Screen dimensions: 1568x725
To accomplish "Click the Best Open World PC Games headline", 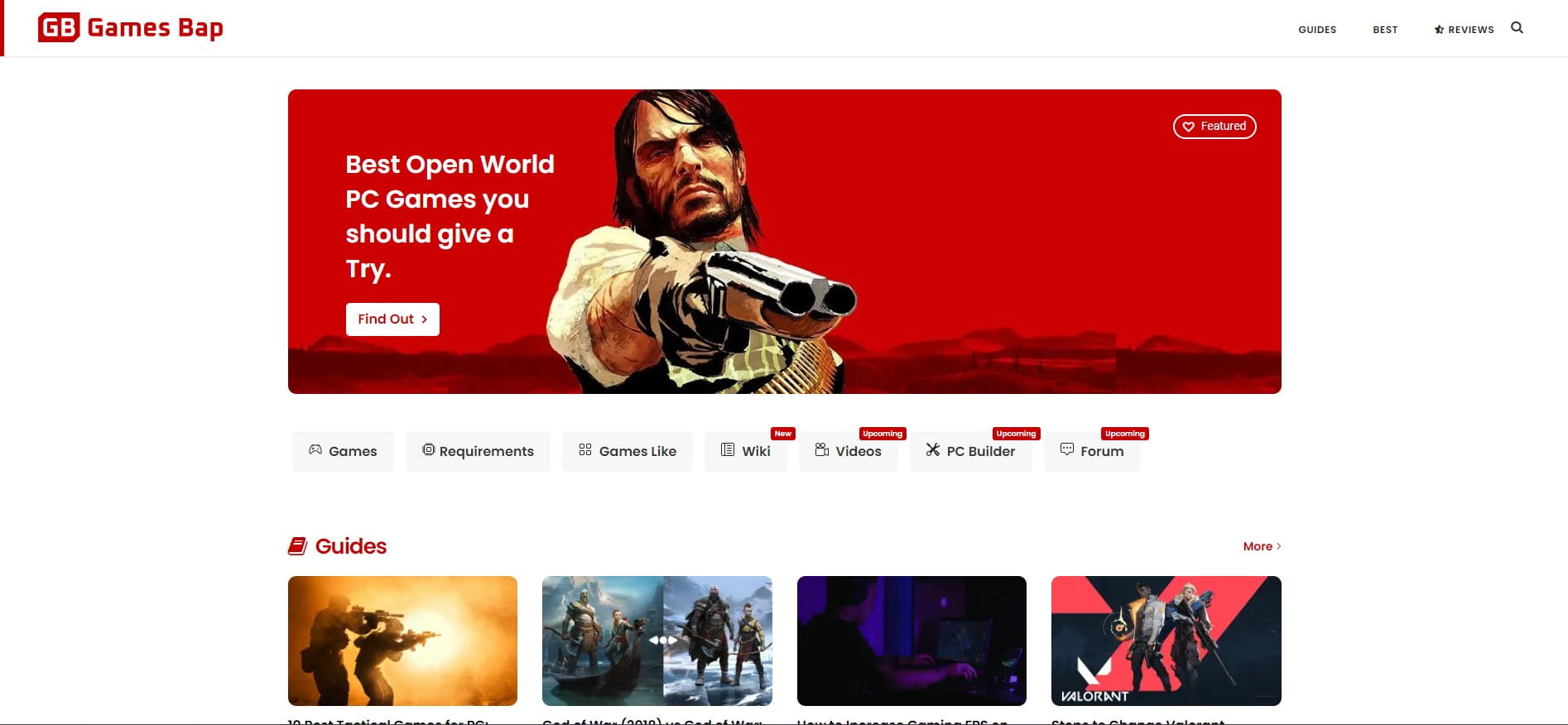I will click(x=450, y=216).
